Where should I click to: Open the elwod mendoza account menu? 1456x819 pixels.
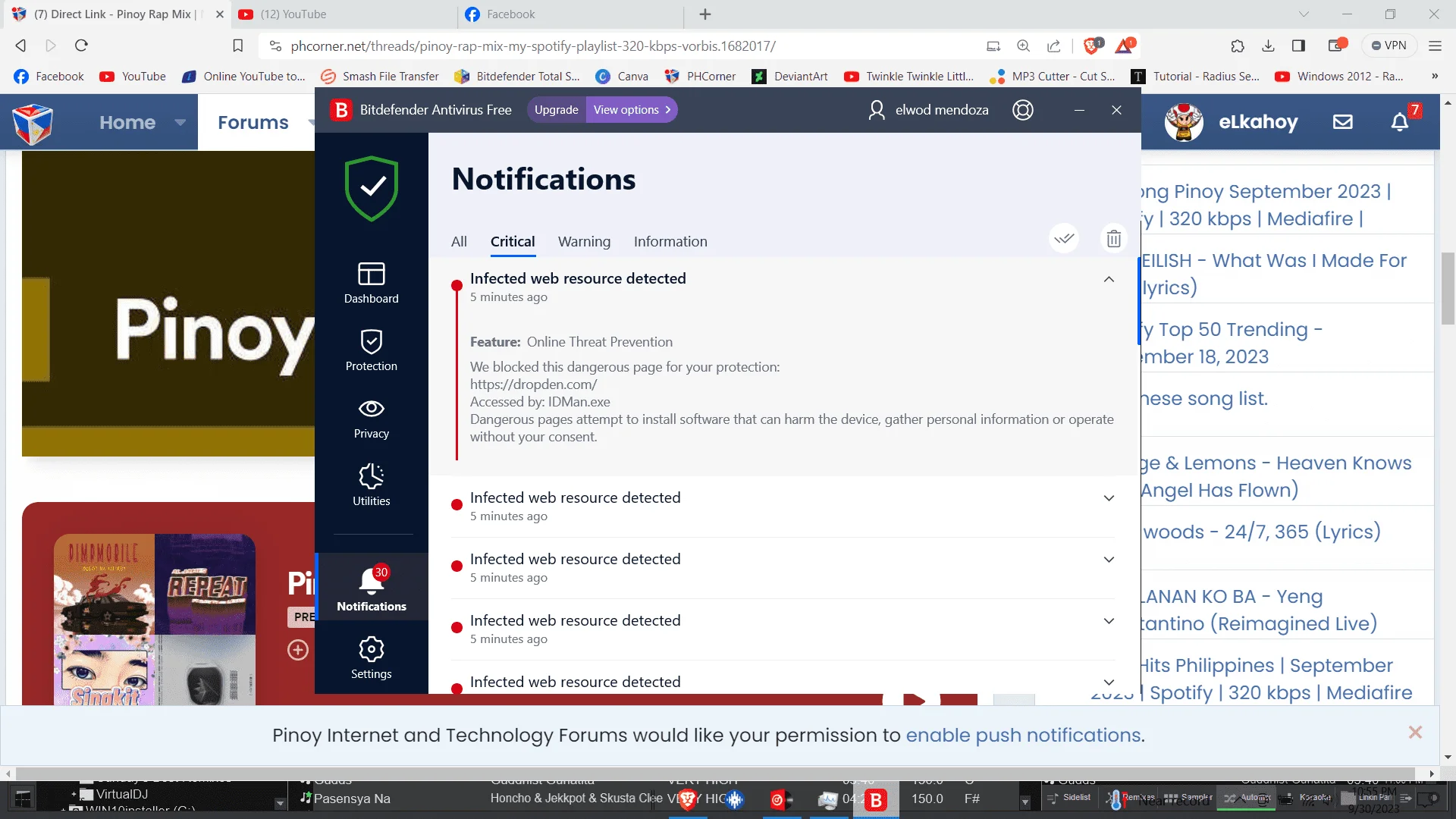(x=929, y=110)
